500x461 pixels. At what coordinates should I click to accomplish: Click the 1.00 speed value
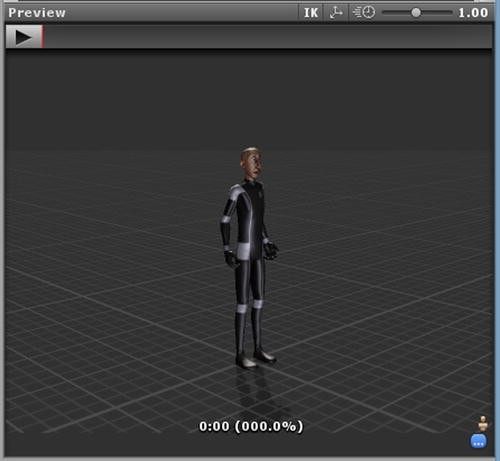point(473,13)
